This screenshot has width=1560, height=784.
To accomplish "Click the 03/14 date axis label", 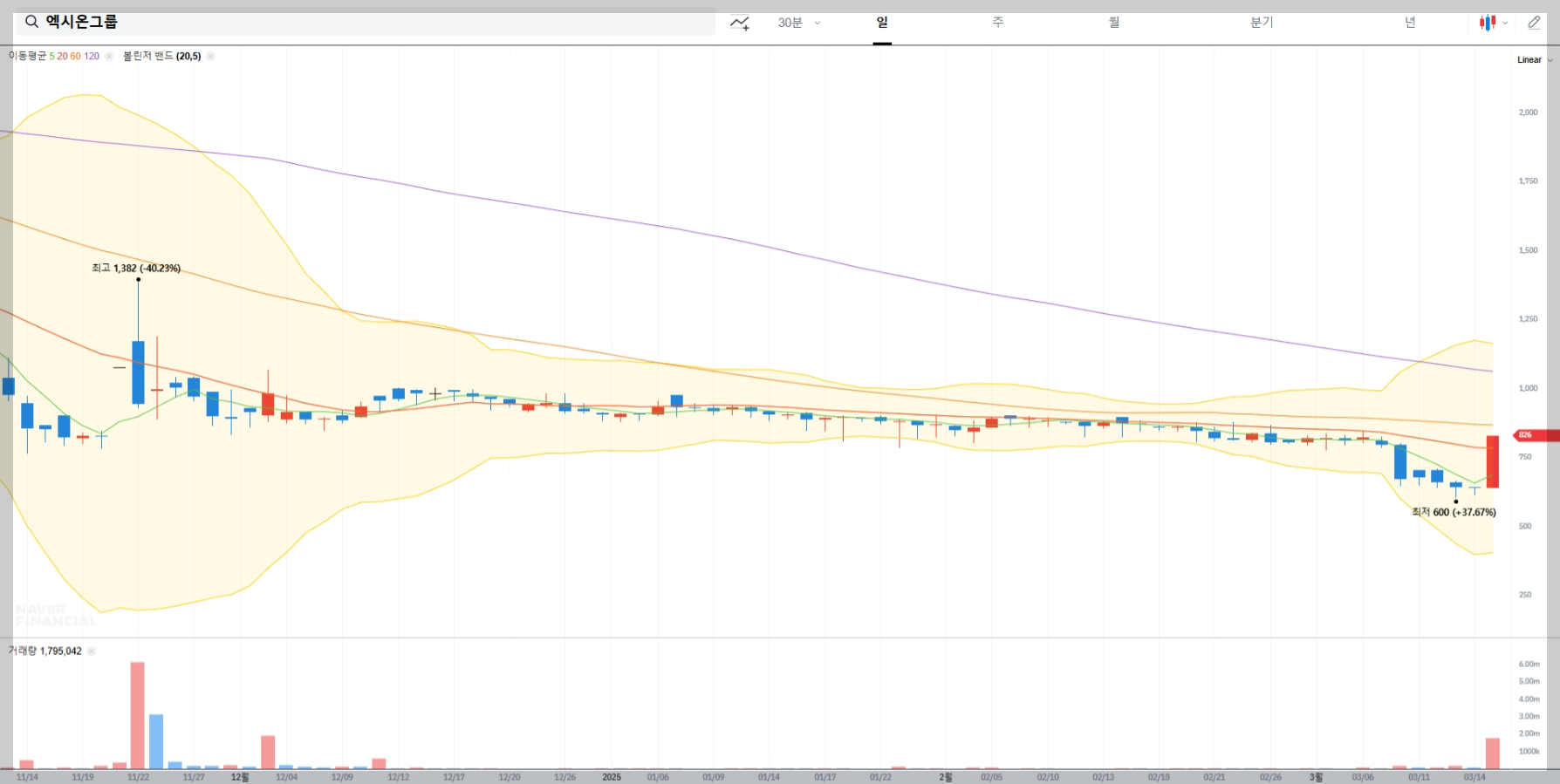I will (1474, 777).
